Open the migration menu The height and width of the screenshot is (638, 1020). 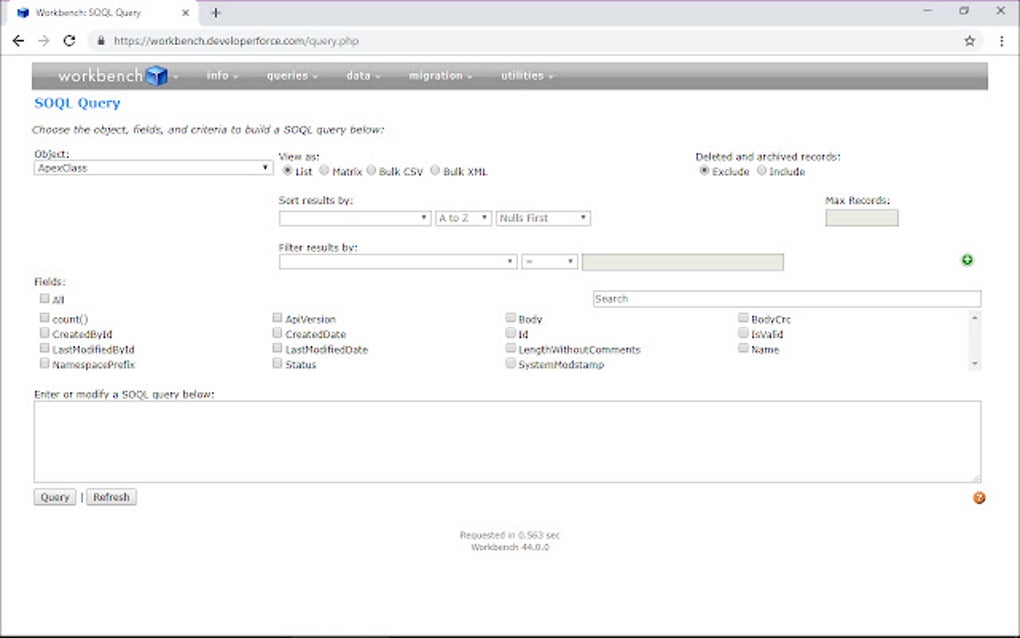437,75
